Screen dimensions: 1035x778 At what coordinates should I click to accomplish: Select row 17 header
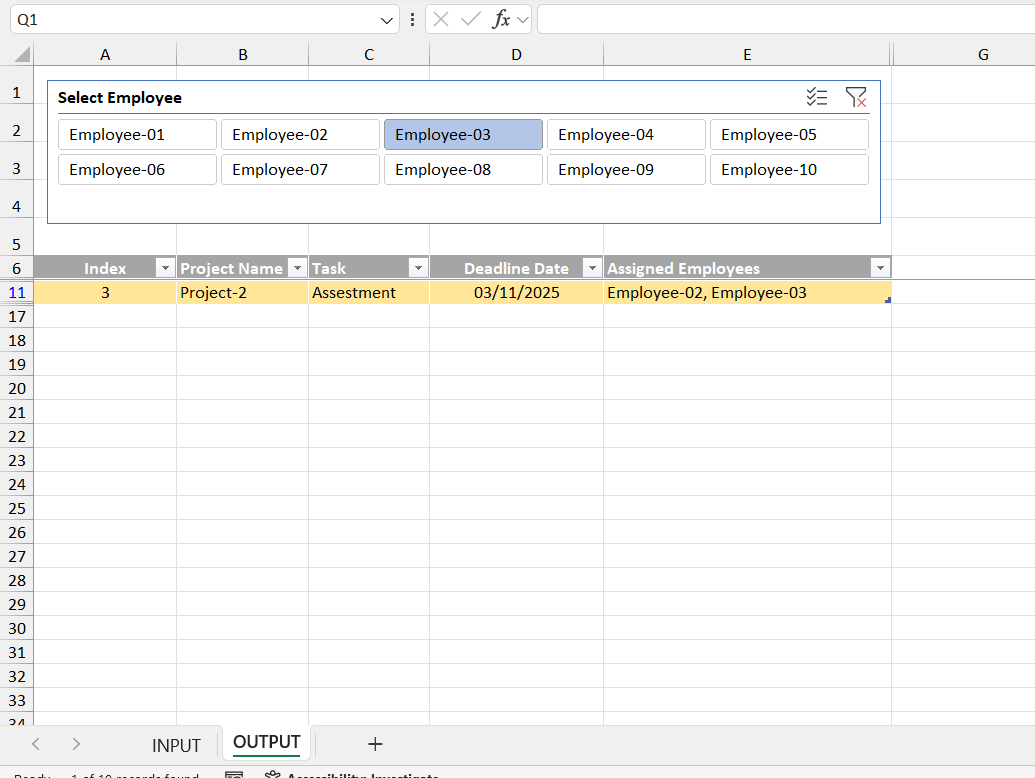click(x=17, y=316)
